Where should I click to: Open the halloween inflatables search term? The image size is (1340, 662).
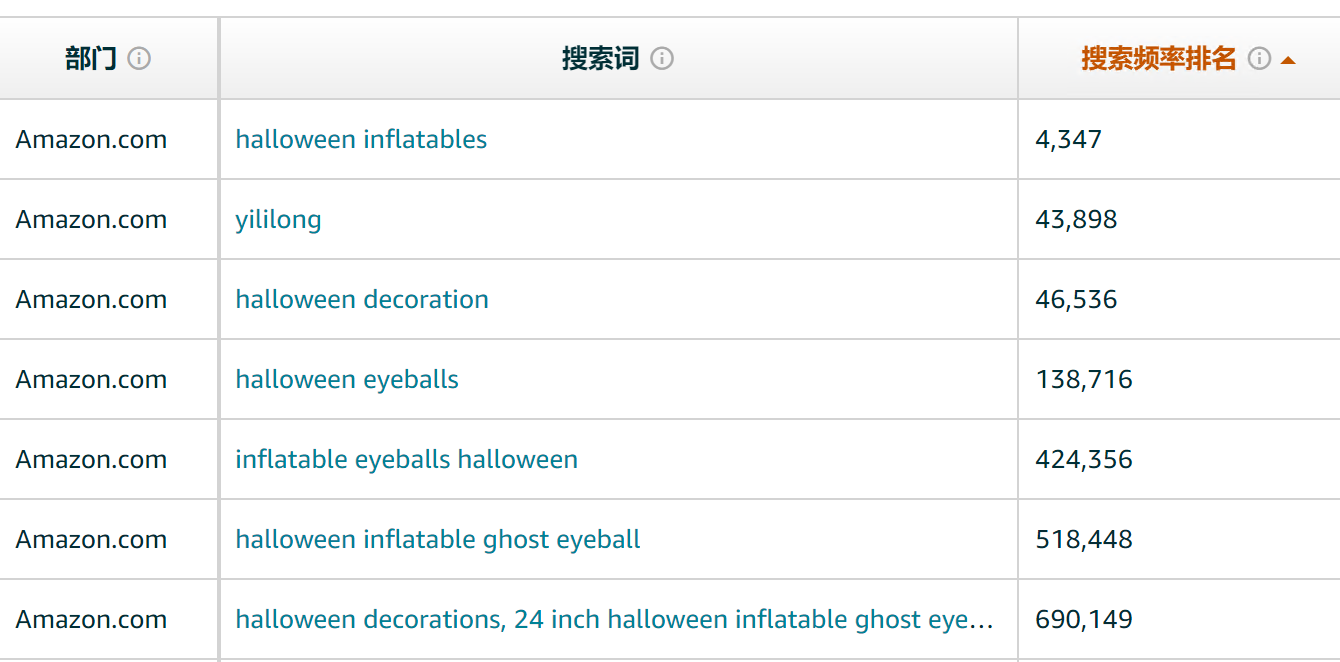[x=361, y=139]
